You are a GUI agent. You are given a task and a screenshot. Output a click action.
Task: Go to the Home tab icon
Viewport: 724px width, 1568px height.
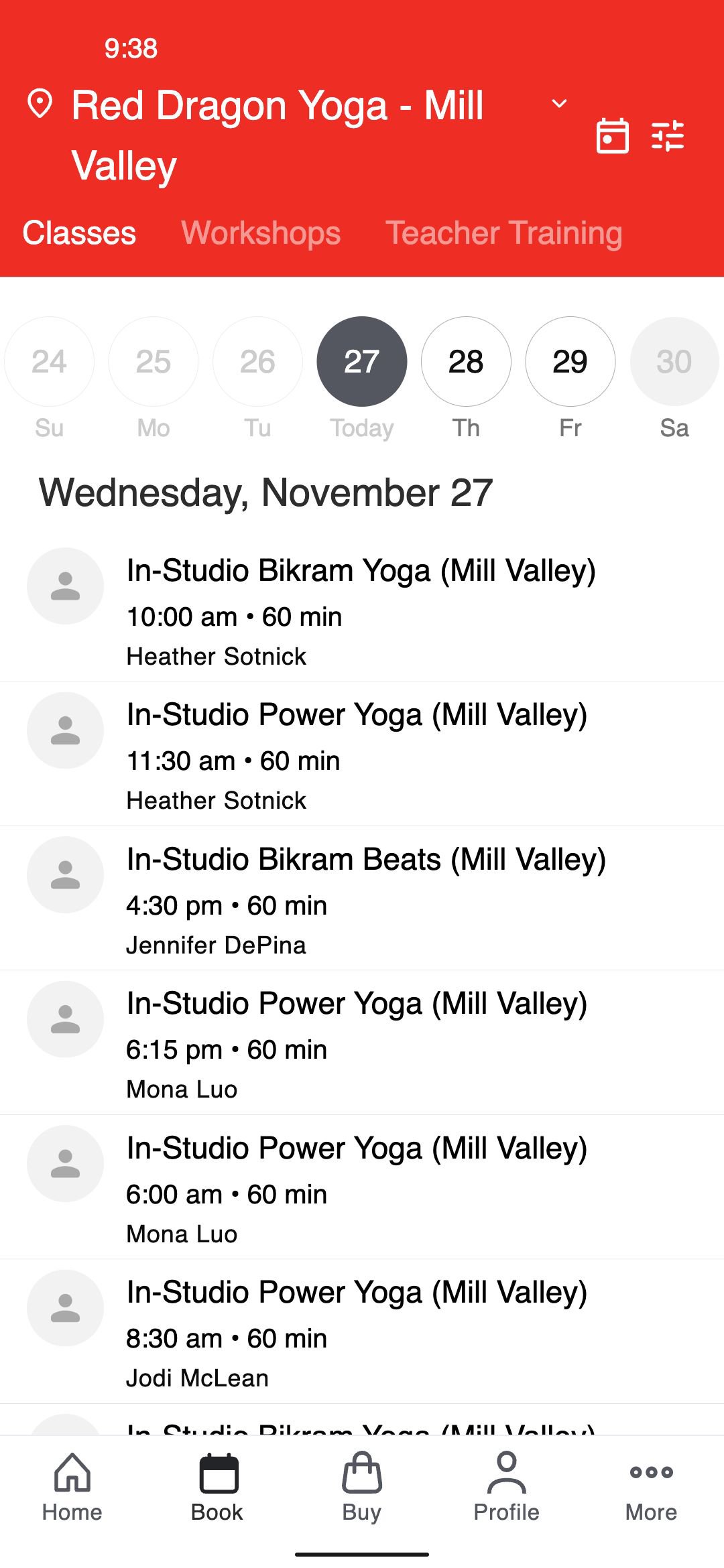click(72, 1473)
